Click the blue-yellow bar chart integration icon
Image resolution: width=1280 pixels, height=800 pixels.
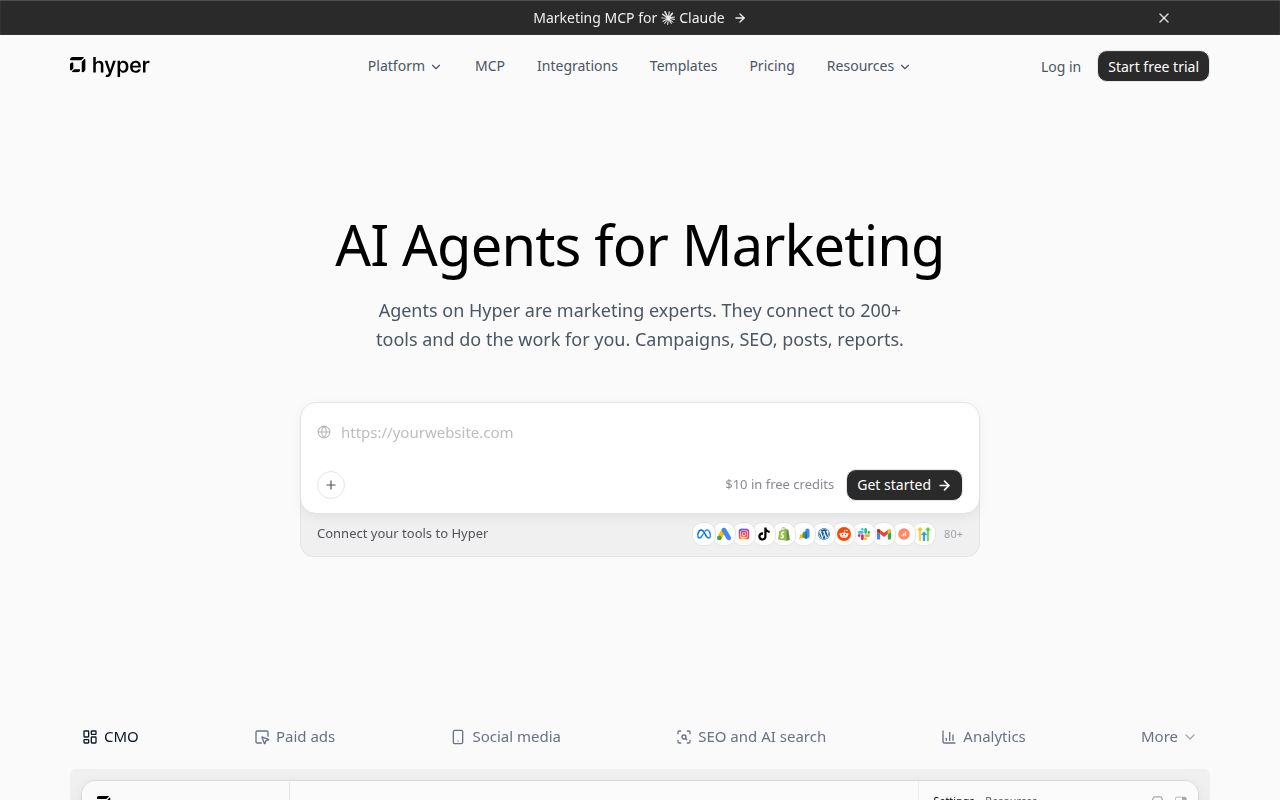pyautogui.click(x=804, y=534)
